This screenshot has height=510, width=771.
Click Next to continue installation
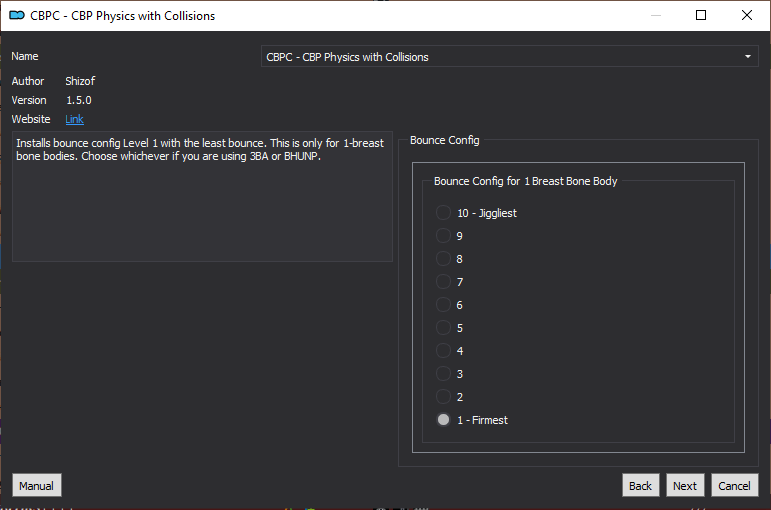pyautogui.click(x=685, y=485)
